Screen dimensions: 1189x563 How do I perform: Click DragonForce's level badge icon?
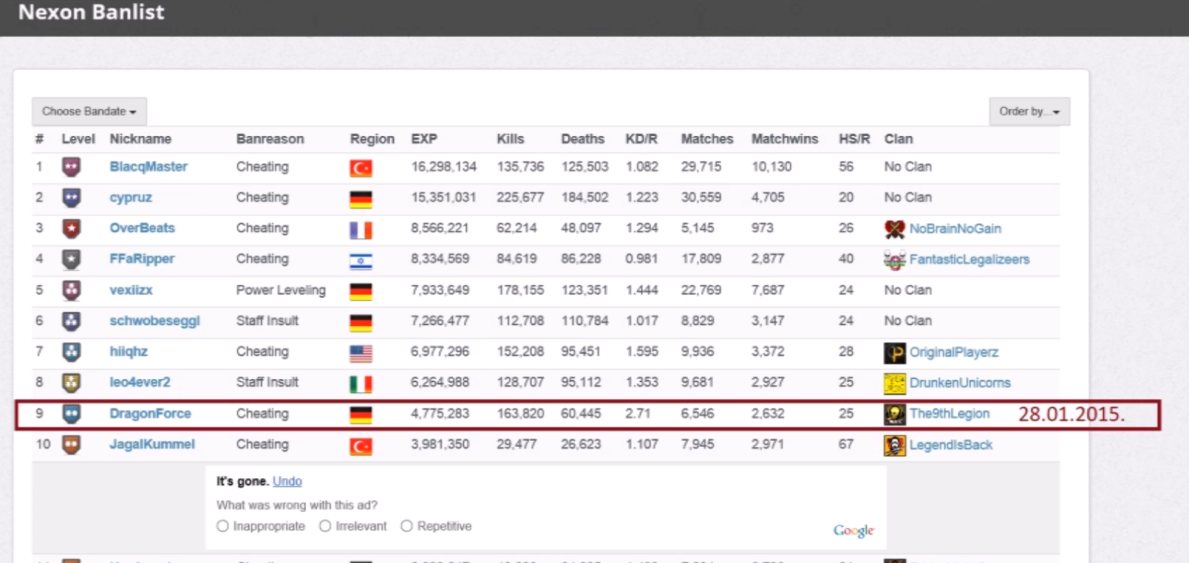pyautogui.click(x=71, y=414)
